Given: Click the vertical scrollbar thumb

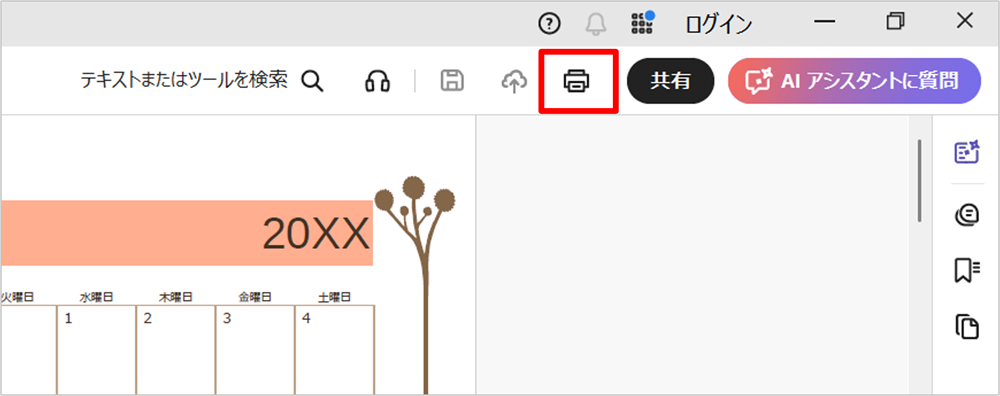Looking at the screenshot, I should click(x=919, y=180).
